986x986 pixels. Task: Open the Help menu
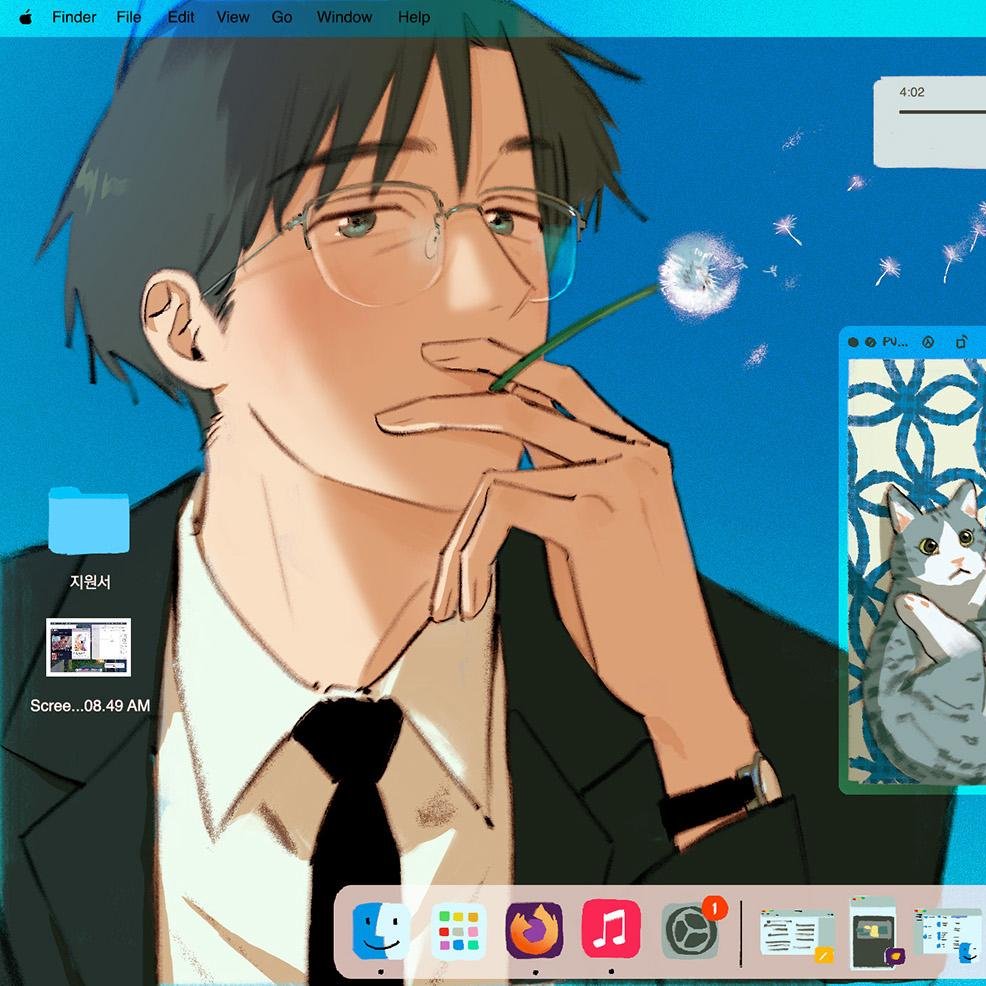(x=414, y=17)
